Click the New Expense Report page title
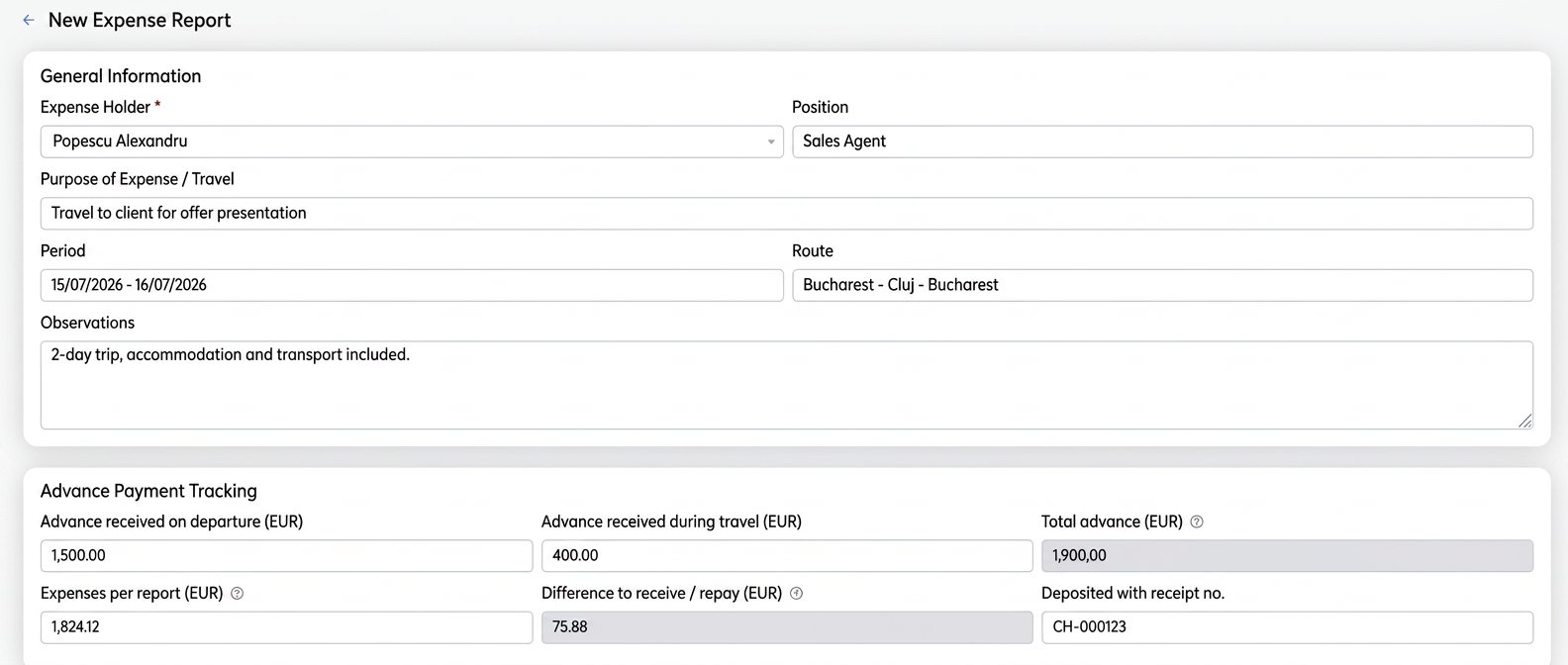 point(140,20)
